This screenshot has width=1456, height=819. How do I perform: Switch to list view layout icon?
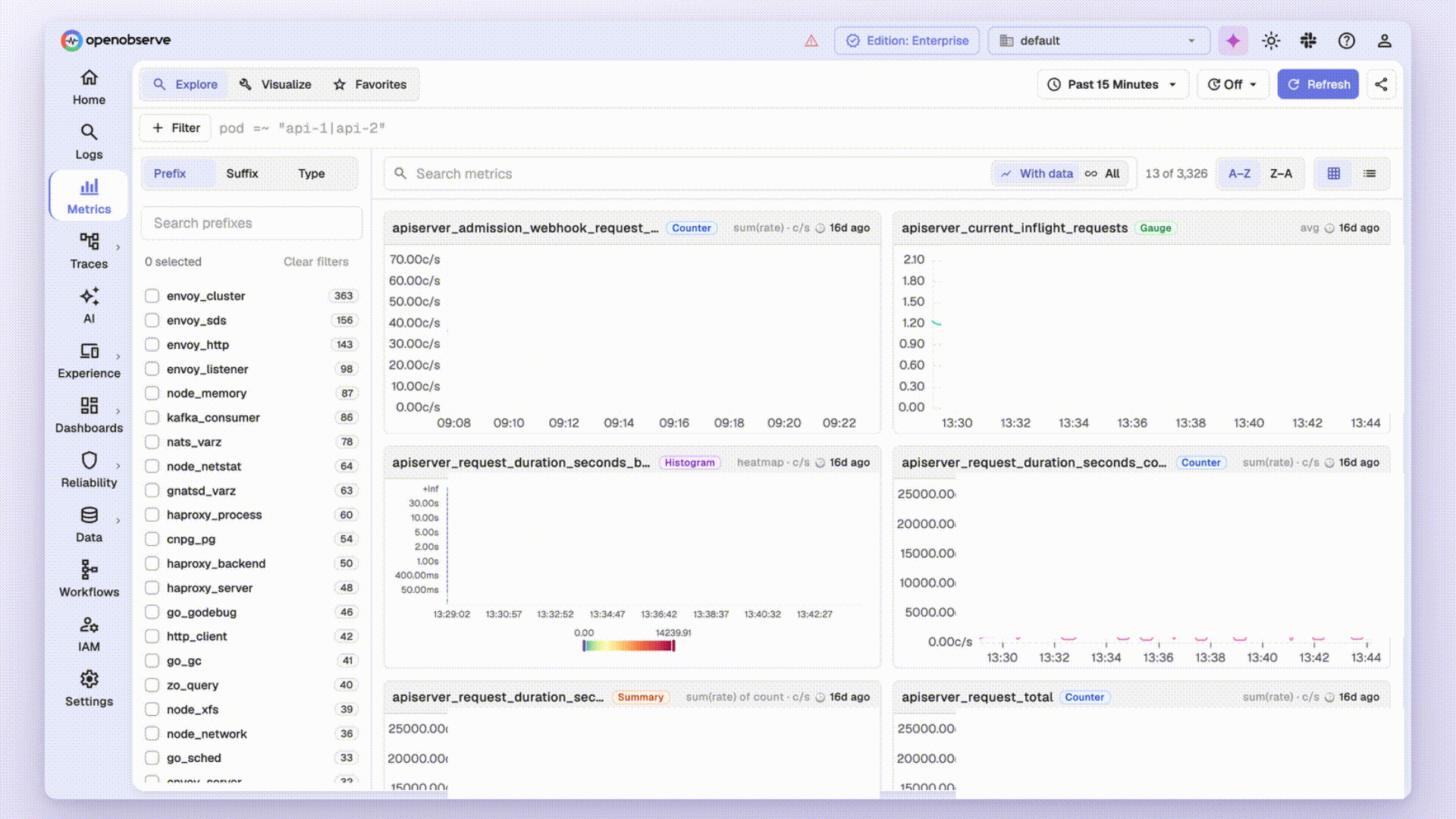(x=1370, y=174)
